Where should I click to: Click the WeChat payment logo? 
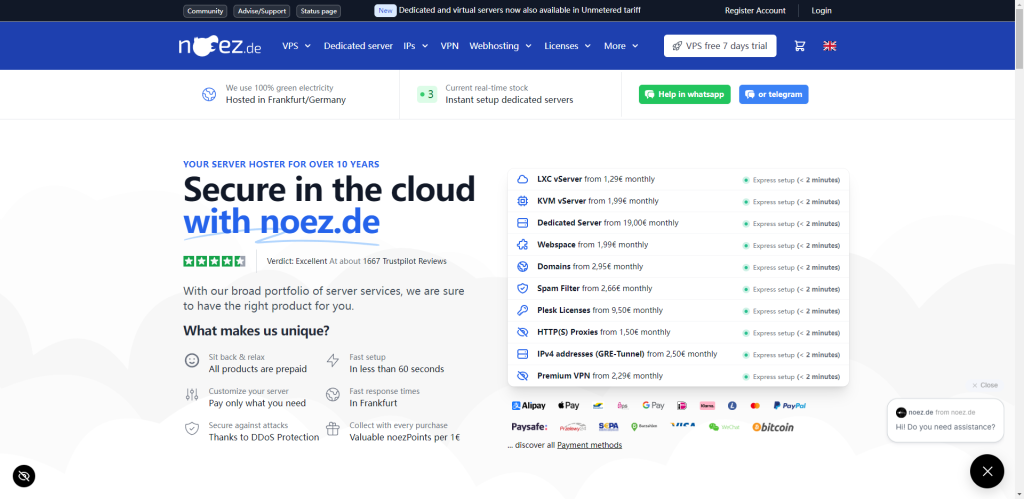(723, 427)
